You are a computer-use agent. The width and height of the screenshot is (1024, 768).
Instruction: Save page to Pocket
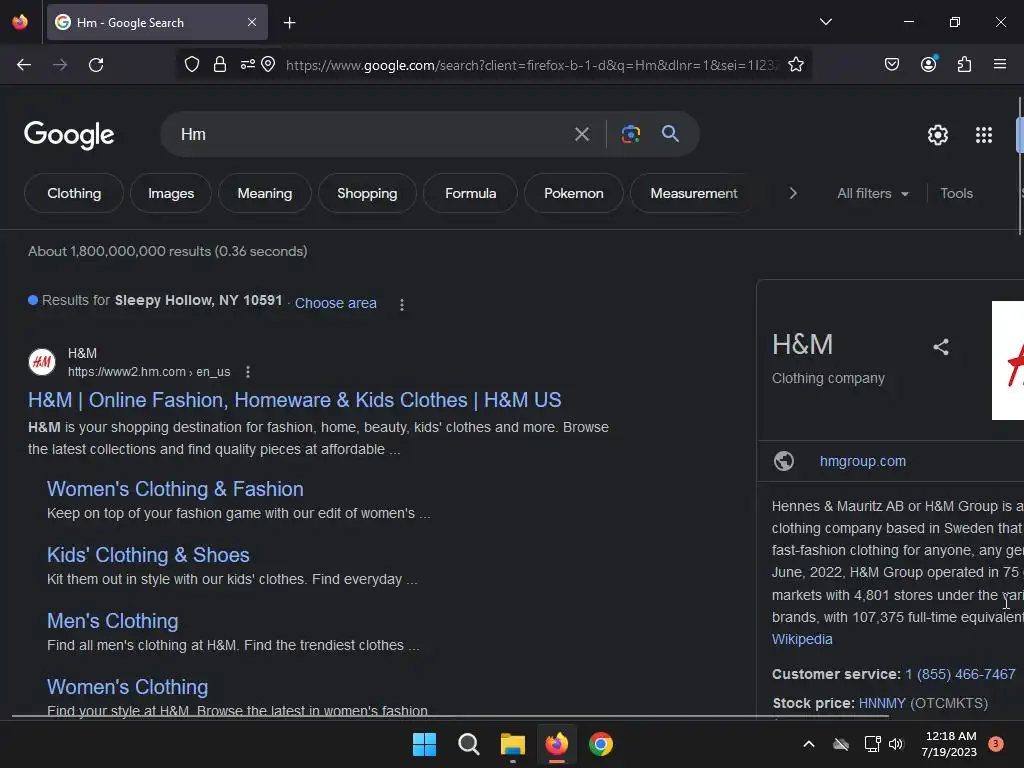pos(891,65)
